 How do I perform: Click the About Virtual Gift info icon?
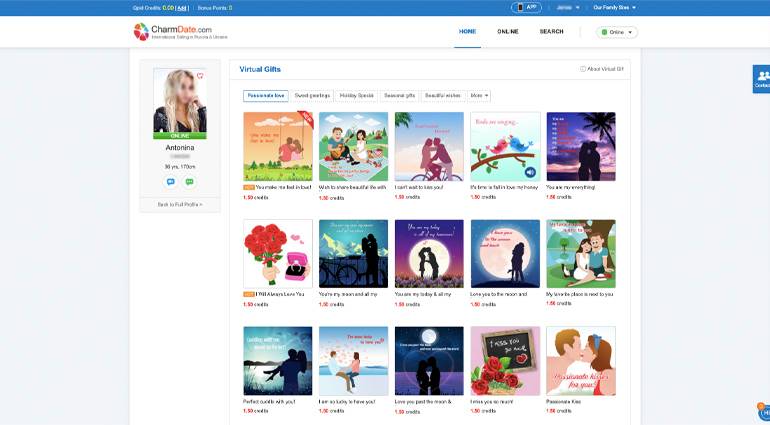(583, 69)
